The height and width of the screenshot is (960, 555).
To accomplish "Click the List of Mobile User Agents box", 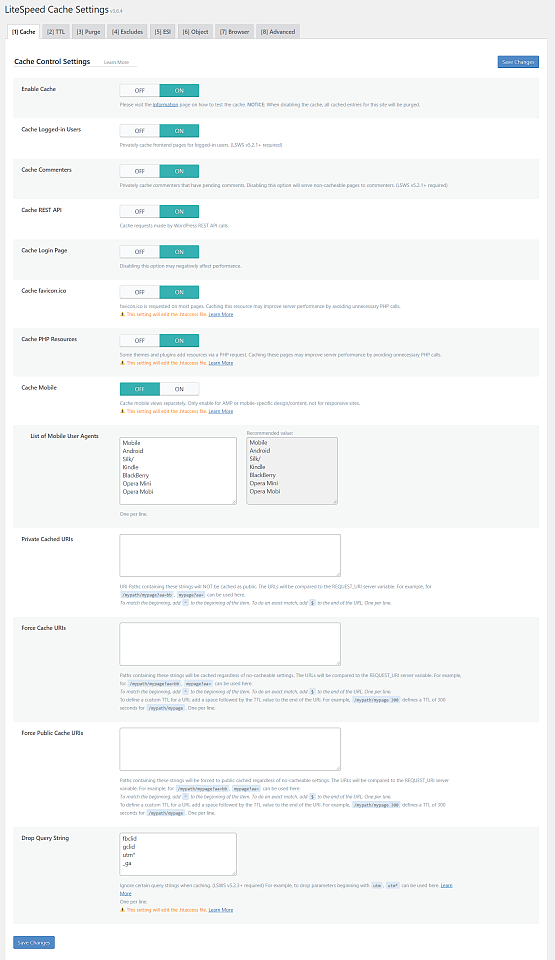I will pos(178,471).
